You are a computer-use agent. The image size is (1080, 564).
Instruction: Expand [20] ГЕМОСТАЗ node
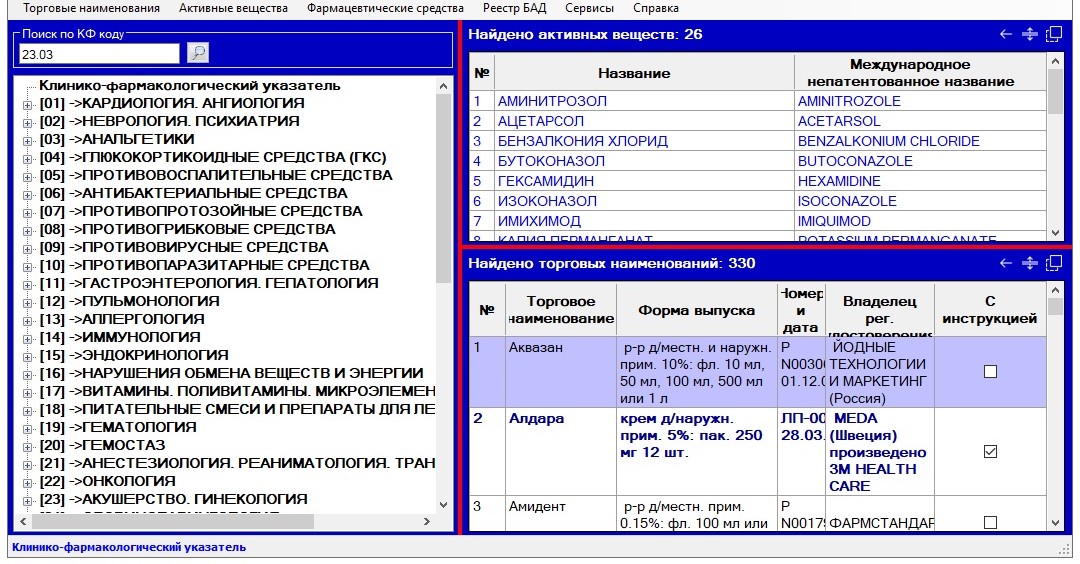(x=28, y=446)
